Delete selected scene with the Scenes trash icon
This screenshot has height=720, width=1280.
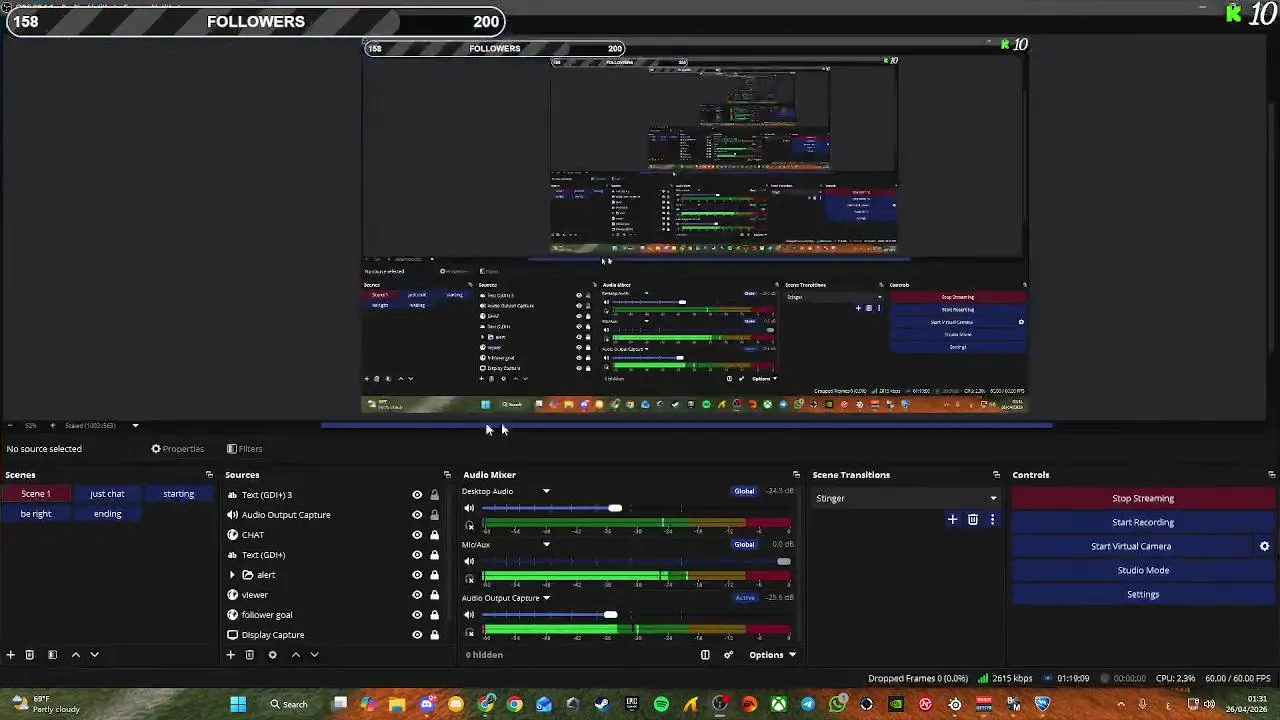pos(30,655)
